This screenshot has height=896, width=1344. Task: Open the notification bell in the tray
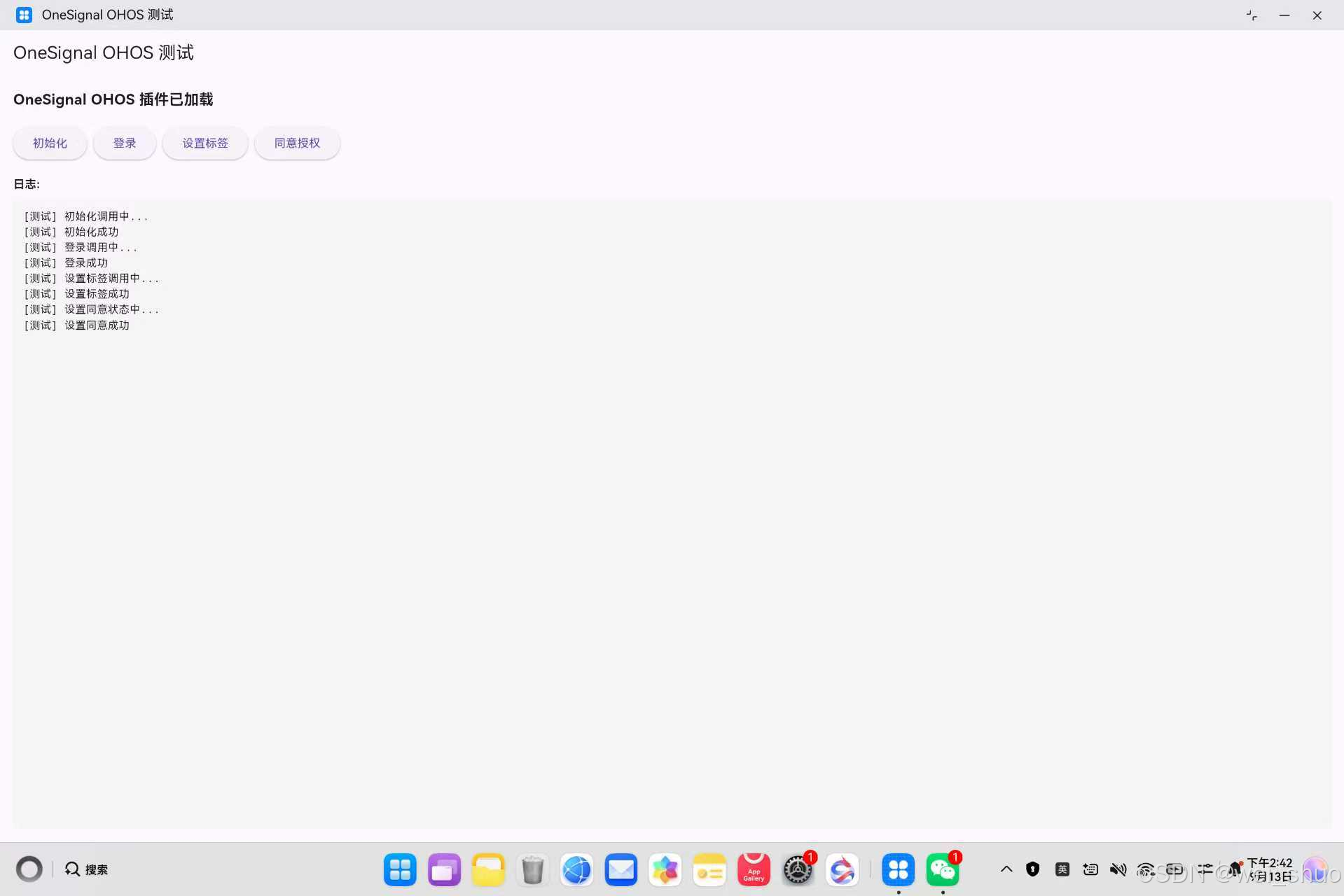1235,869
